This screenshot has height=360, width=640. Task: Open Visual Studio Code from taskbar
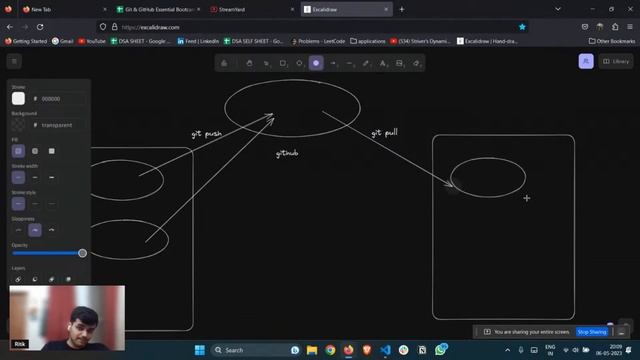click(385, 350)
